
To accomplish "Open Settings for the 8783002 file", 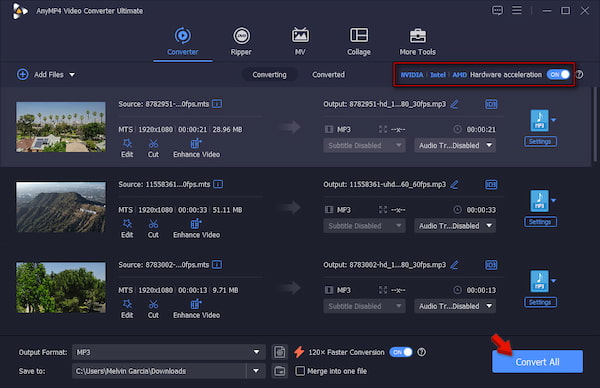I will [540, 302].
